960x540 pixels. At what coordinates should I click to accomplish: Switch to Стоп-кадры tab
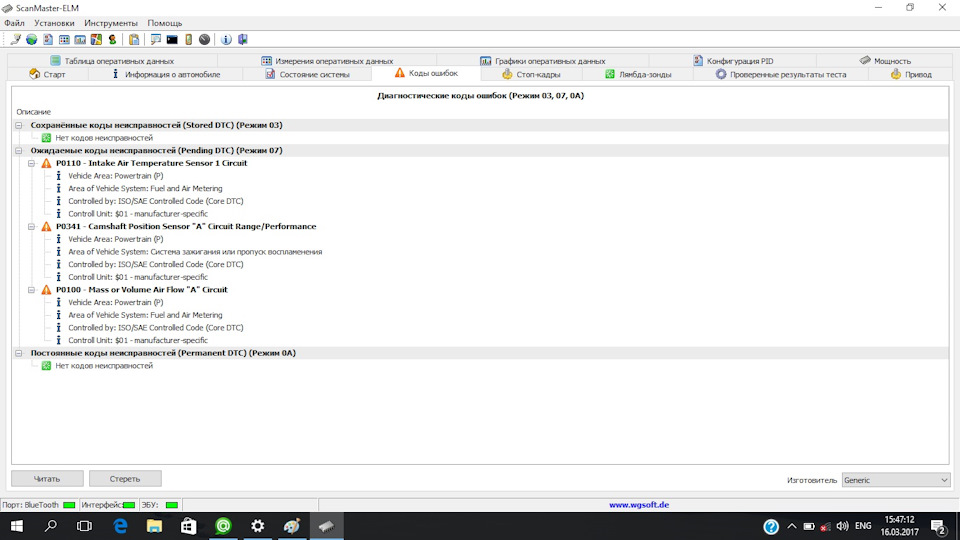tap(531, 74)
